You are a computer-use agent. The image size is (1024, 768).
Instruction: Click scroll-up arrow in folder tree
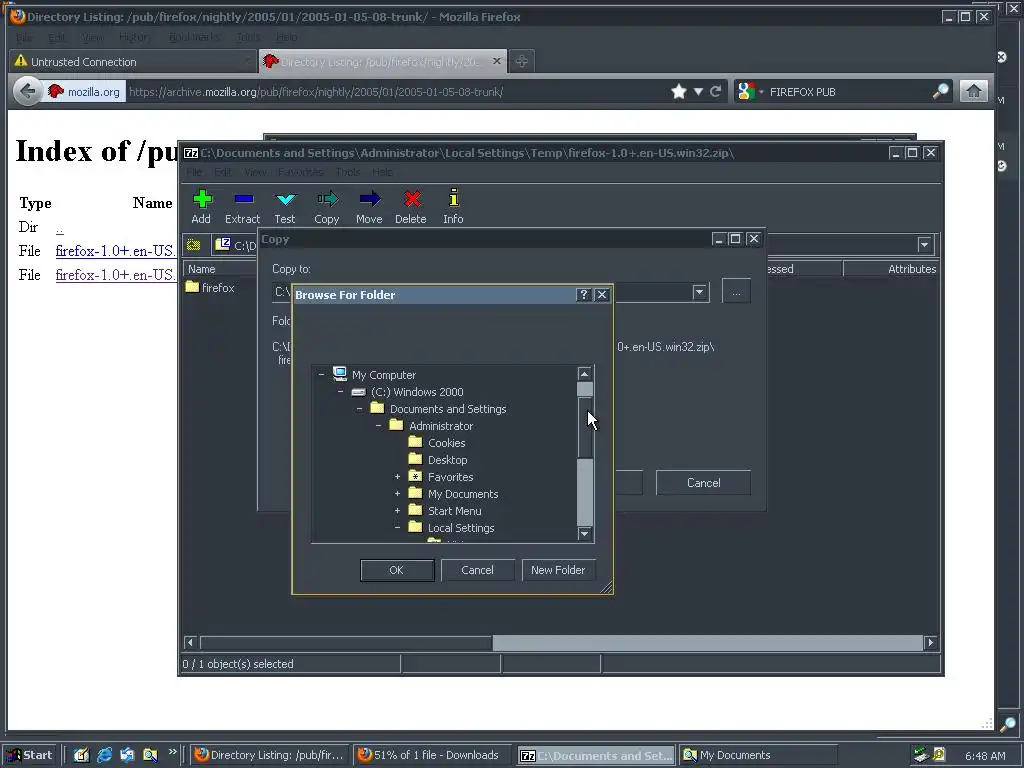pyautogui.click(x=585, y=374)
